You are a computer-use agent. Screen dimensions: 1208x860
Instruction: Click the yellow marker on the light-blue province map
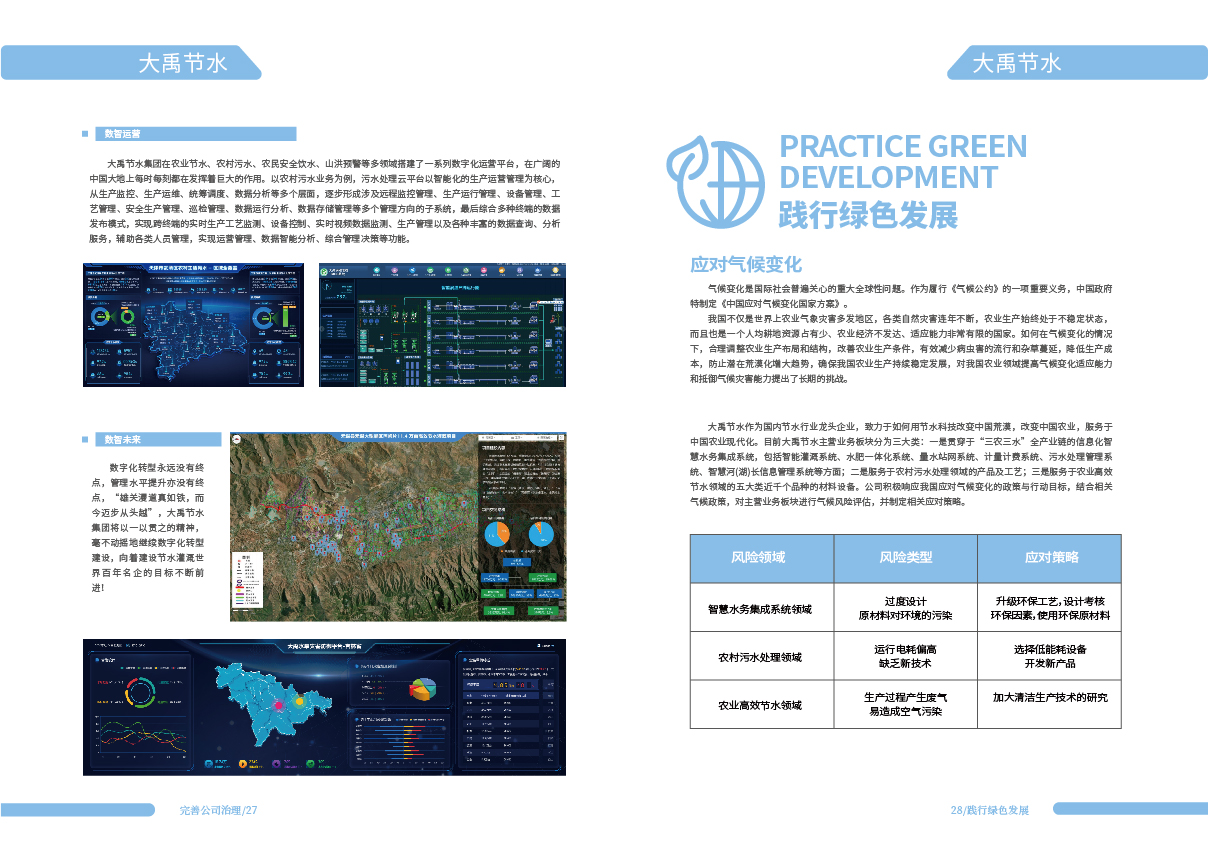pos(298,701)
